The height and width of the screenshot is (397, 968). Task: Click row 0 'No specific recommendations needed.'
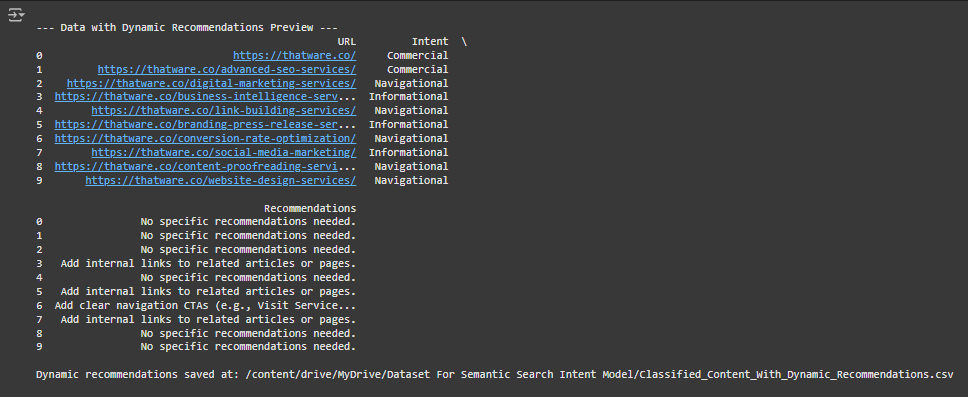coord(248,222)
